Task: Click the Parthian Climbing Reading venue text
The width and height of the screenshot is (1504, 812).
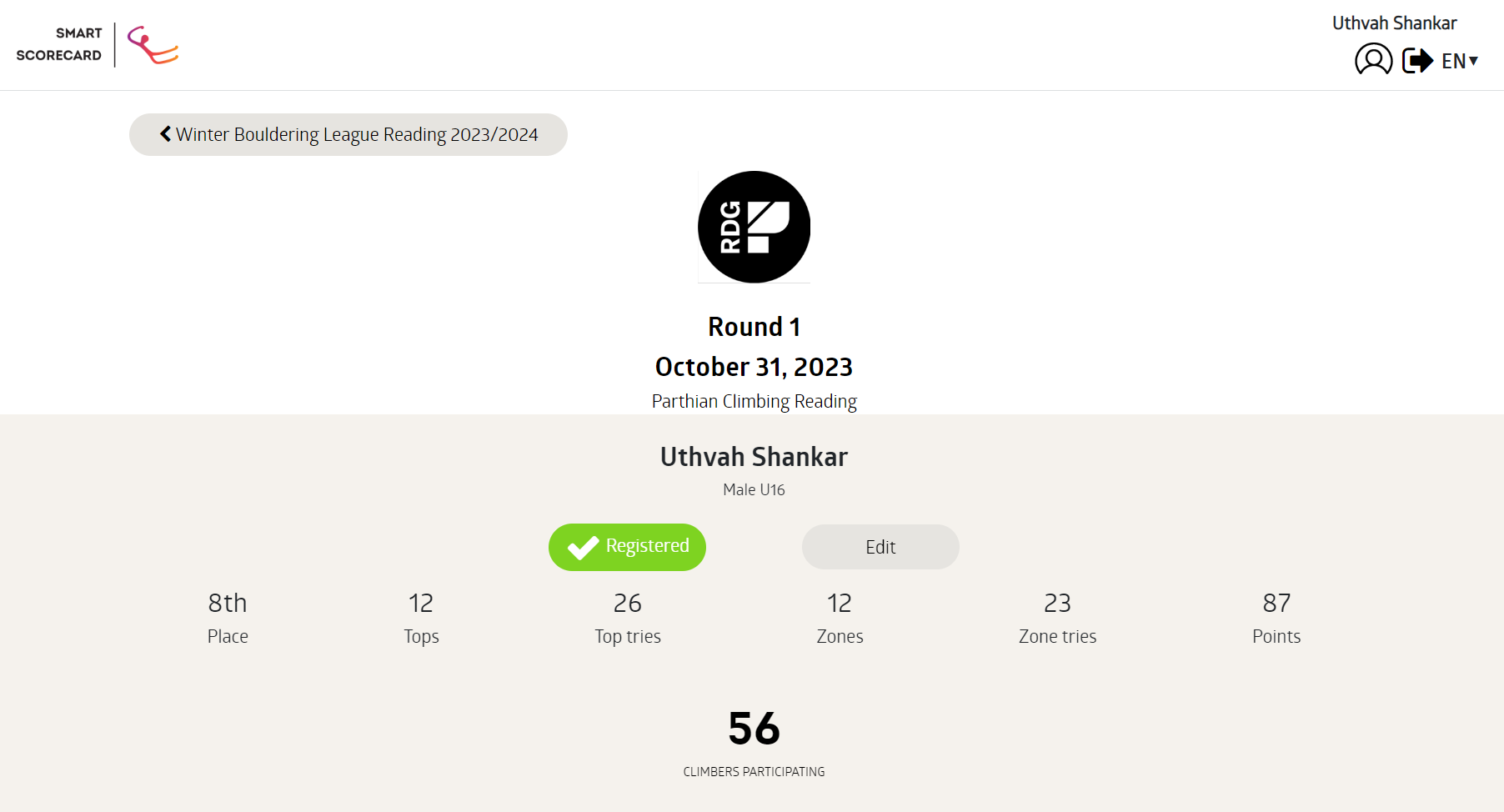Action: point(754,401)
